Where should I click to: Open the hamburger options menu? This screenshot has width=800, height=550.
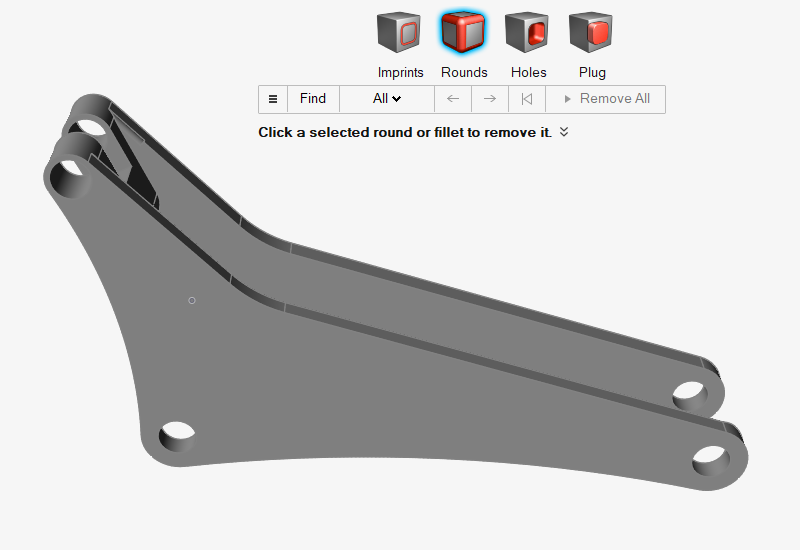pos(273,99)
